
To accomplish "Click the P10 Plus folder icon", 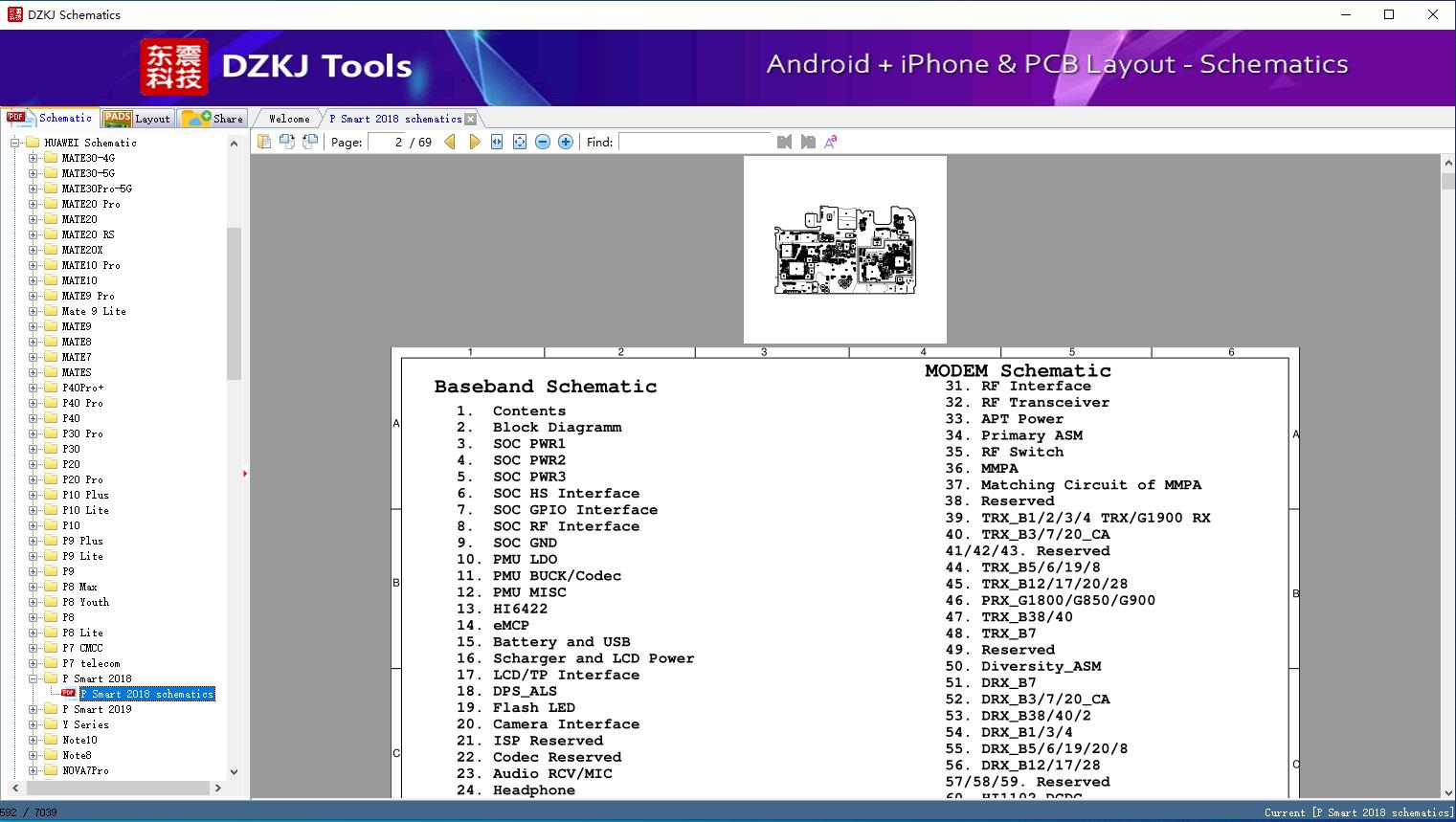I will 51,495.
